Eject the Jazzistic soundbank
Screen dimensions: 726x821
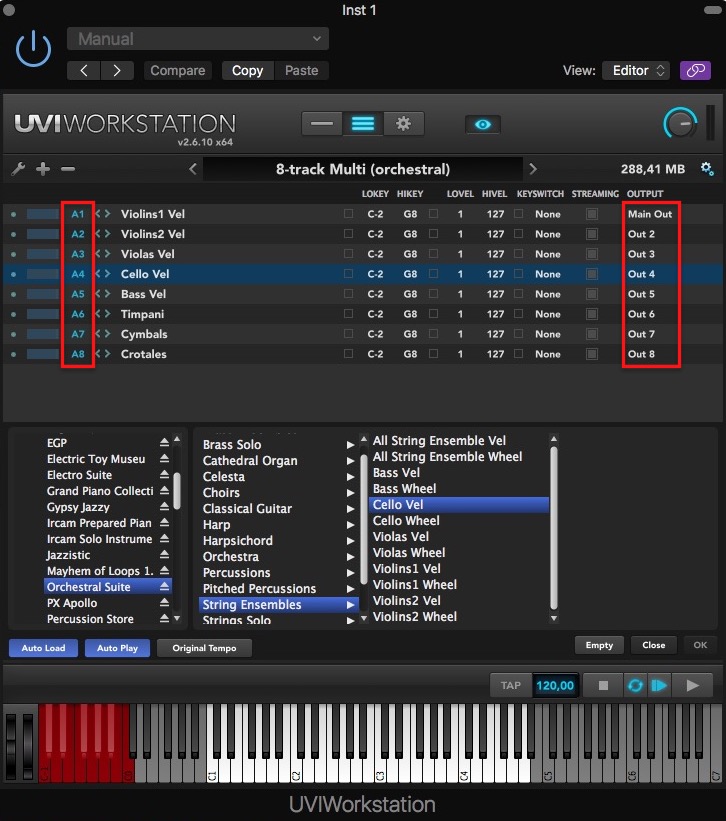point(164,554)
